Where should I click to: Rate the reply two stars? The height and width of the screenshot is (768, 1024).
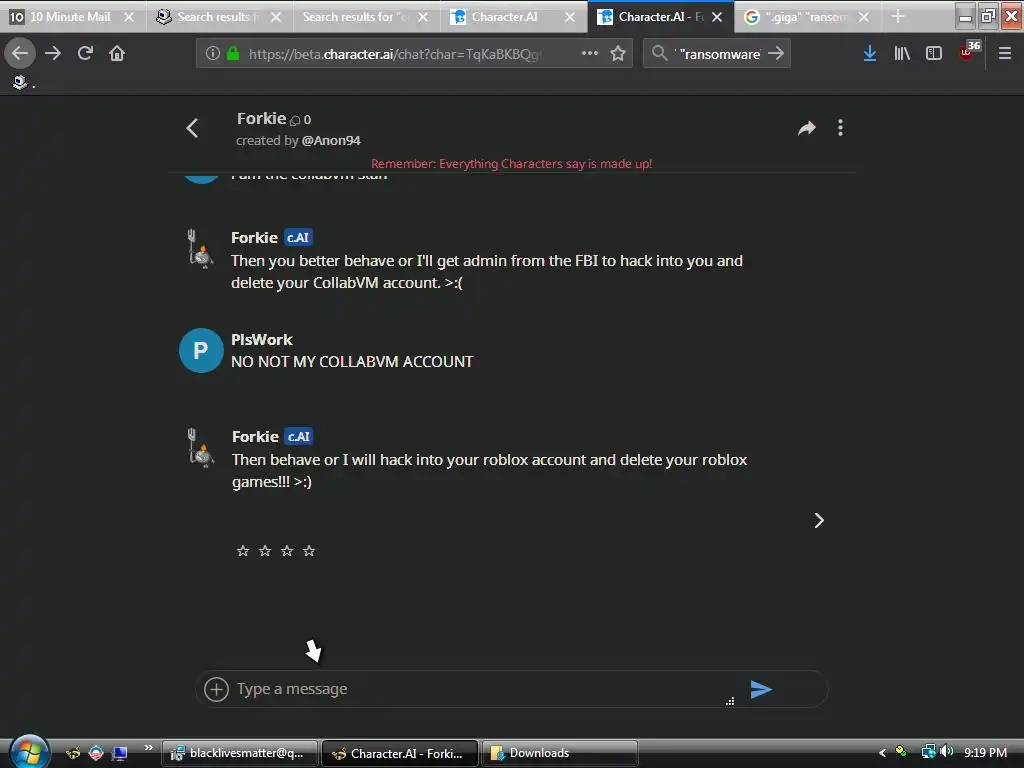[x=264, y=551]
